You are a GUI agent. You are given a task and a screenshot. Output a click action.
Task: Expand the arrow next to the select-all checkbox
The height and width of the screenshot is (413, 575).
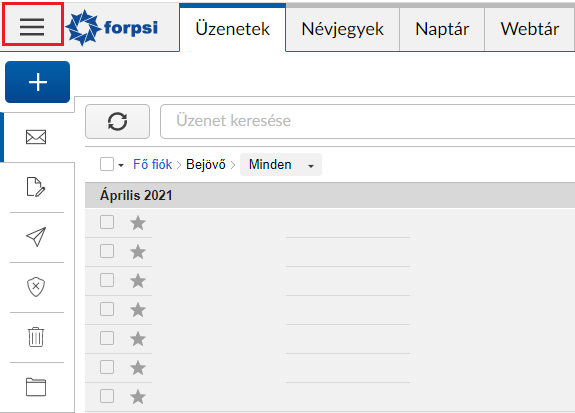pos(121,165)
